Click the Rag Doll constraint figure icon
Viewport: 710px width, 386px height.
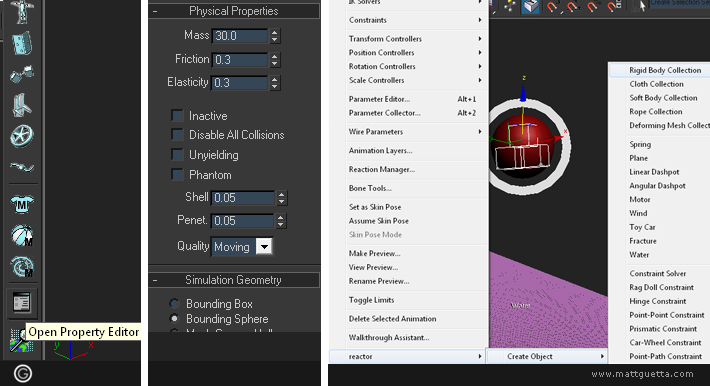[21, 11]
